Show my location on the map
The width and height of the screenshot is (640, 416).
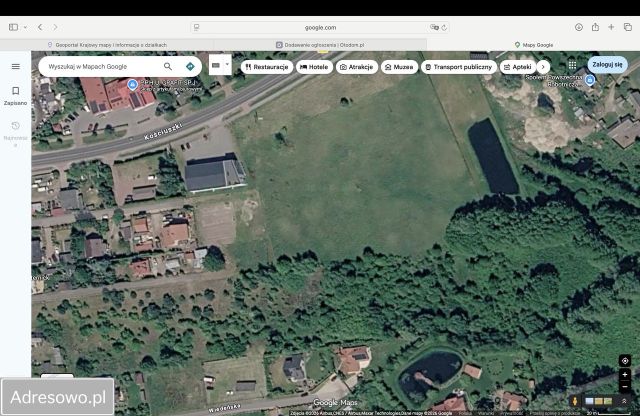[x=624, y=361]
